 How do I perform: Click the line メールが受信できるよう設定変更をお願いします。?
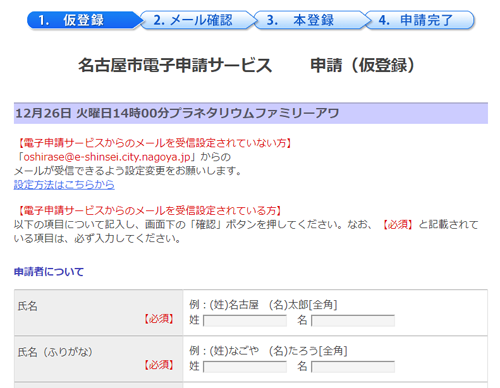(128, 171)
